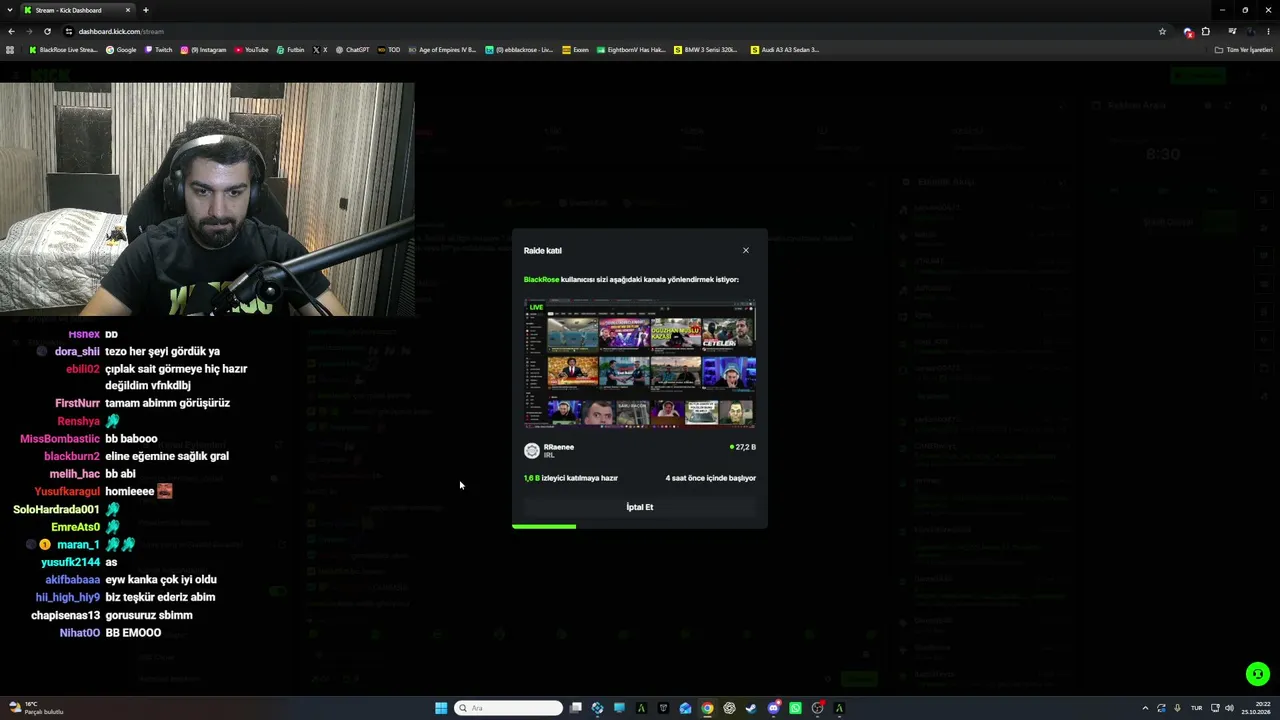Screen dimensions: 1280x720
Task: Click the TUR keyboard language indicator
Action: (1196, 708)
